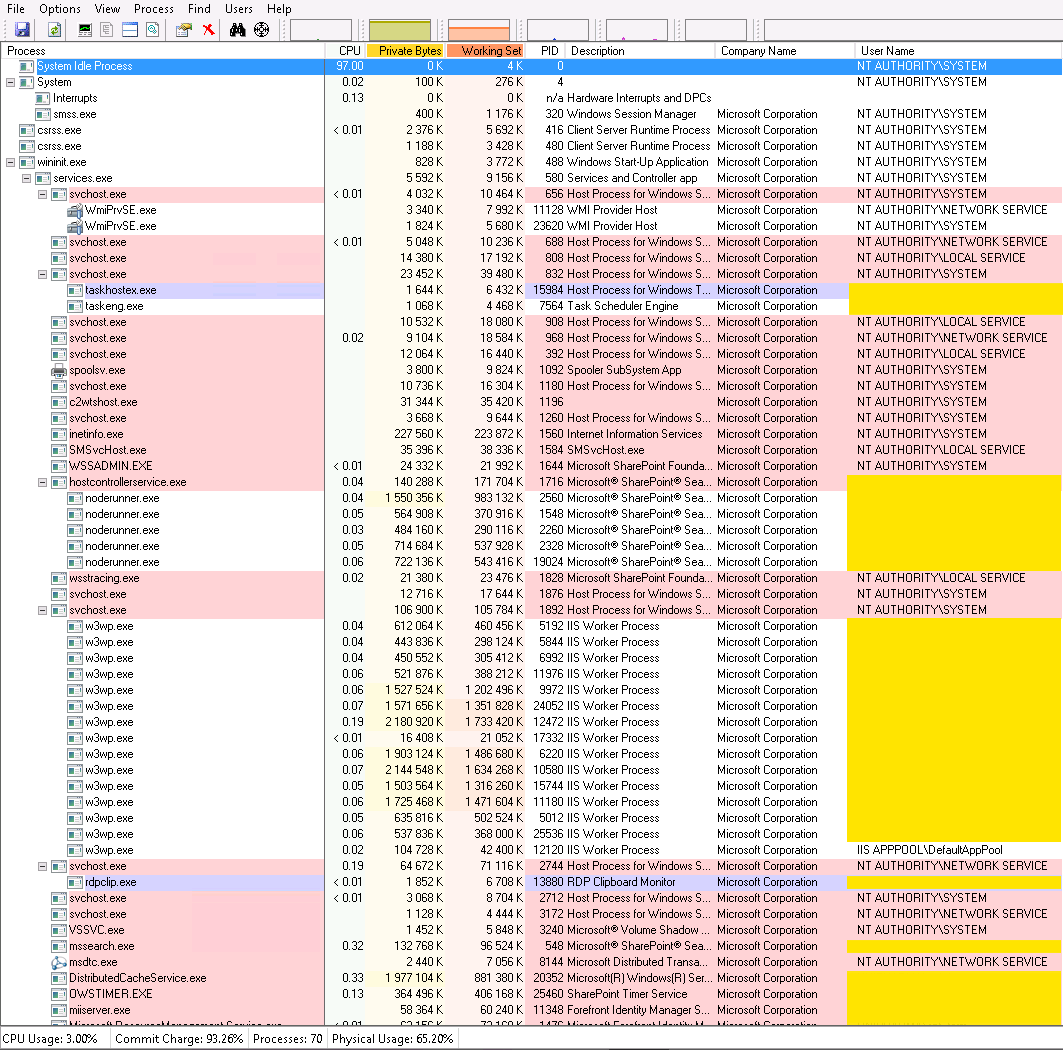
Task: Click the VSSVC.exe process icon
Action: tap(59, 930)
